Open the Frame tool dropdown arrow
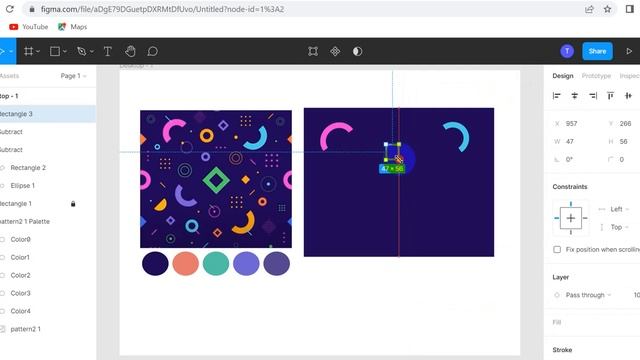Screen dimensions: 640x360 (x=38, y=51)
